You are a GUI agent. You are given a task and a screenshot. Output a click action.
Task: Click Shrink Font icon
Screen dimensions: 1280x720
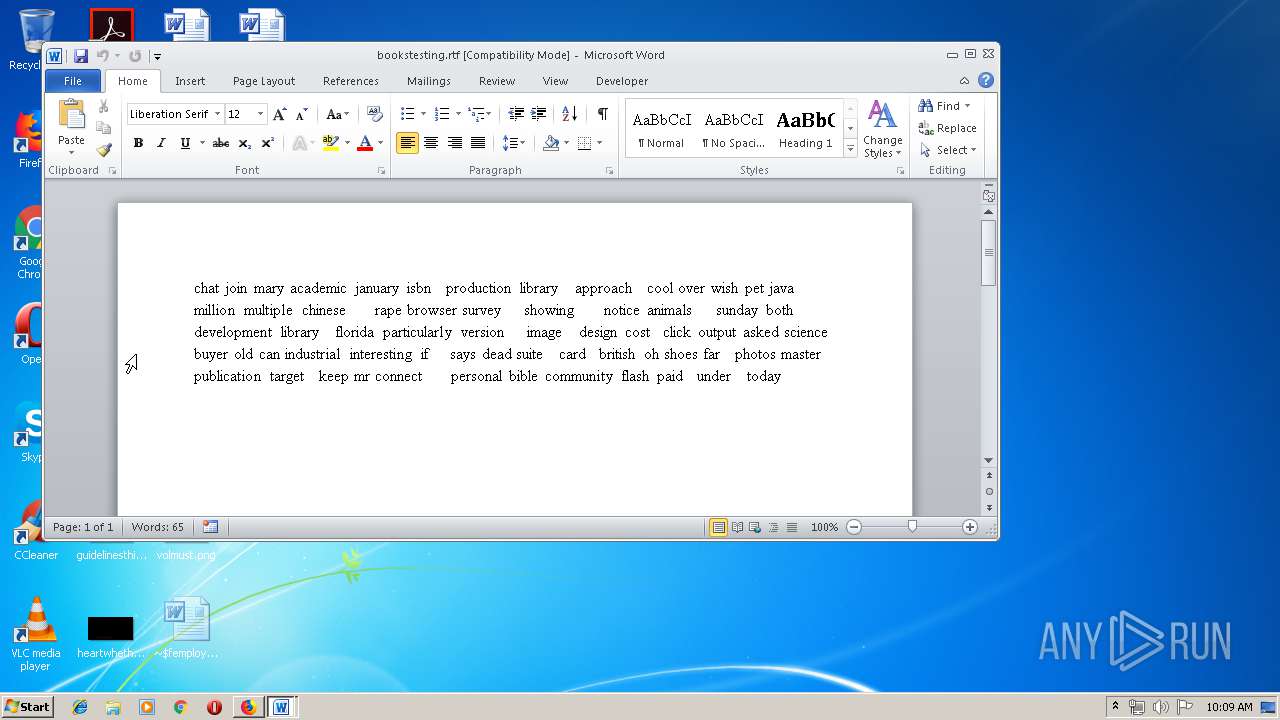[x=302, y=114]
